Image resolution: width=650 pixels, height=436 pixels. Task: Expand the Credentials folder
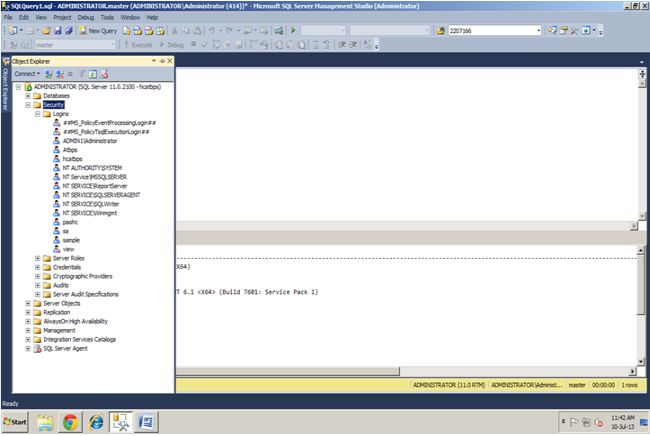coord(37,267)
